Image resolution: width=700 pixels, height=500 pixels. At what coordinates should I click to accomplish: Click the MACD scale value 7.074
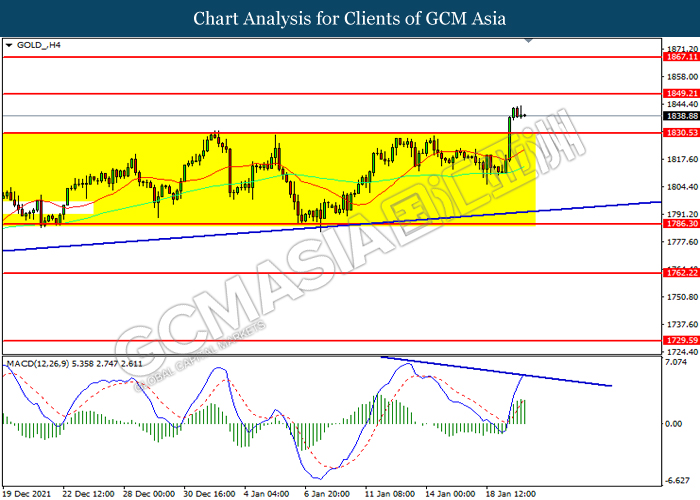(x=676, y=362)
